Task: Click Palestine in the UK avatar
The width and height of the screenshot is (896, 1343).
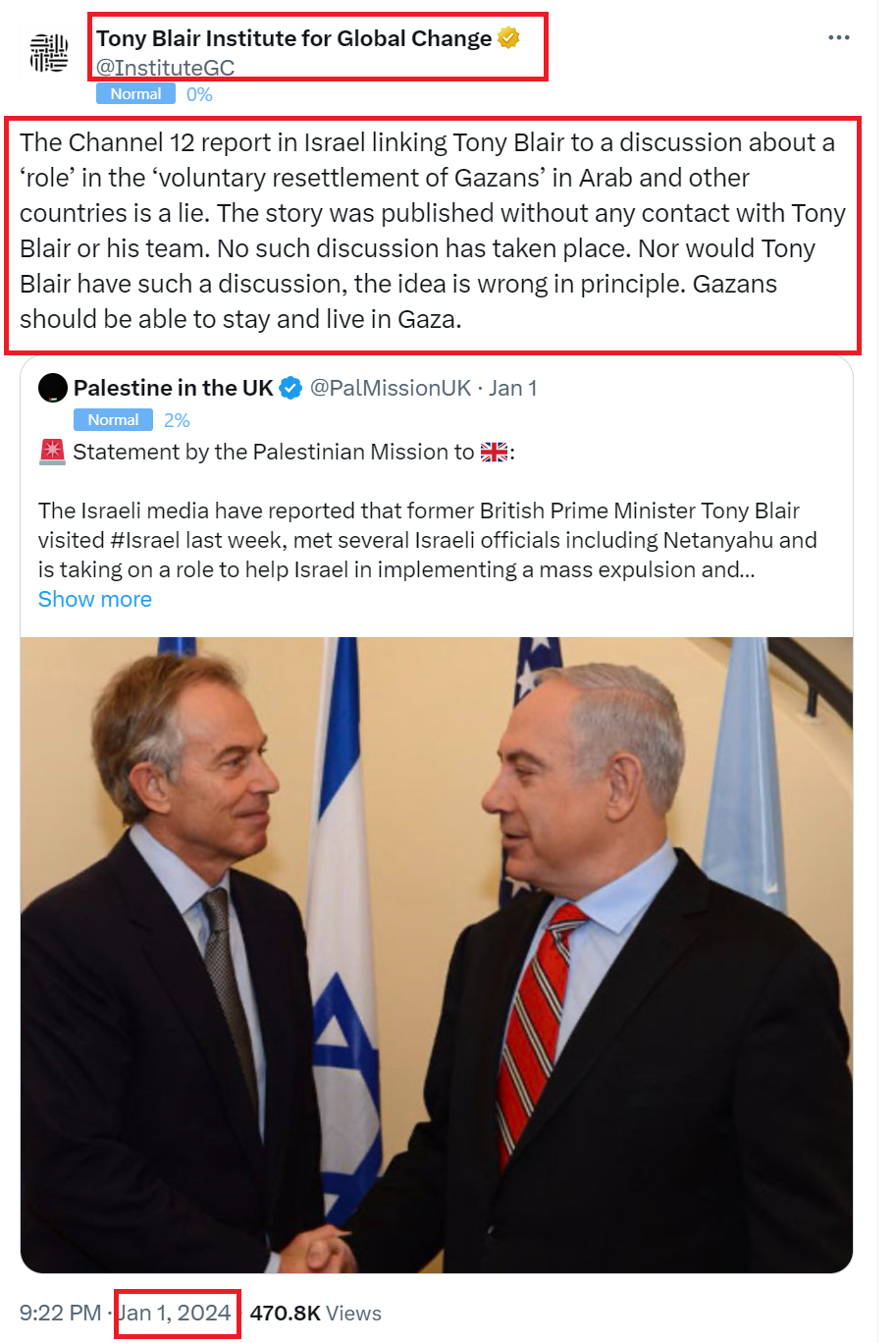Action: coord(52,389)
